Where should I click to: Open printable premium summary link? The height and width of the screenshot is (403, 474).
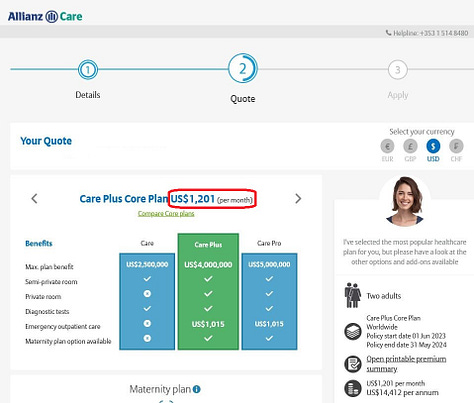pyautogui.click(x=406, y=364)
